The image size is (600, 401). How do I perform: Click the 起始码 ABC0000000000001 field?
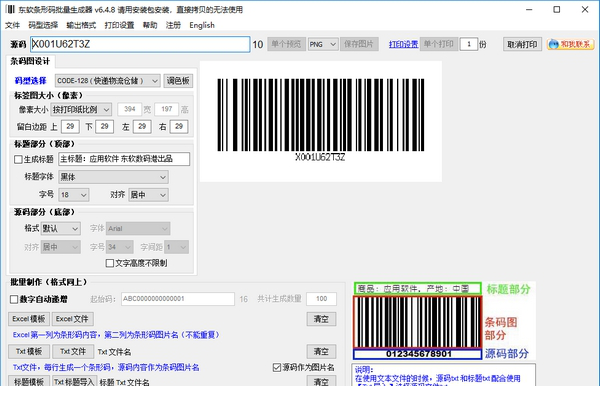[178, 299]
